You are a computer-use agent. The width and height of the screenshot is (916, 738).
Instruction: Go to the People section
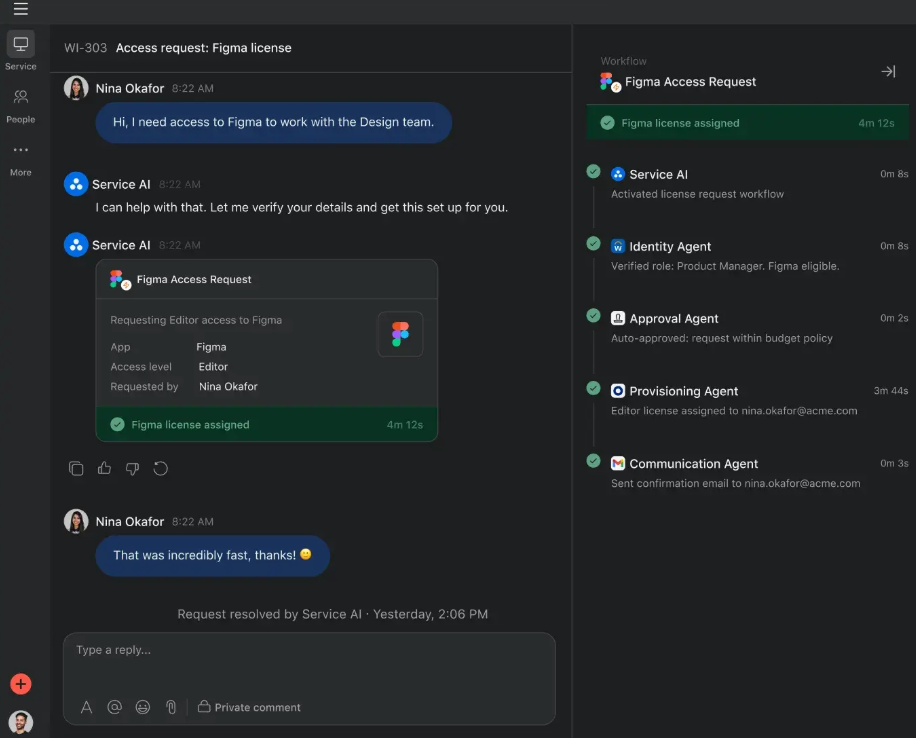tap(20, 106)
